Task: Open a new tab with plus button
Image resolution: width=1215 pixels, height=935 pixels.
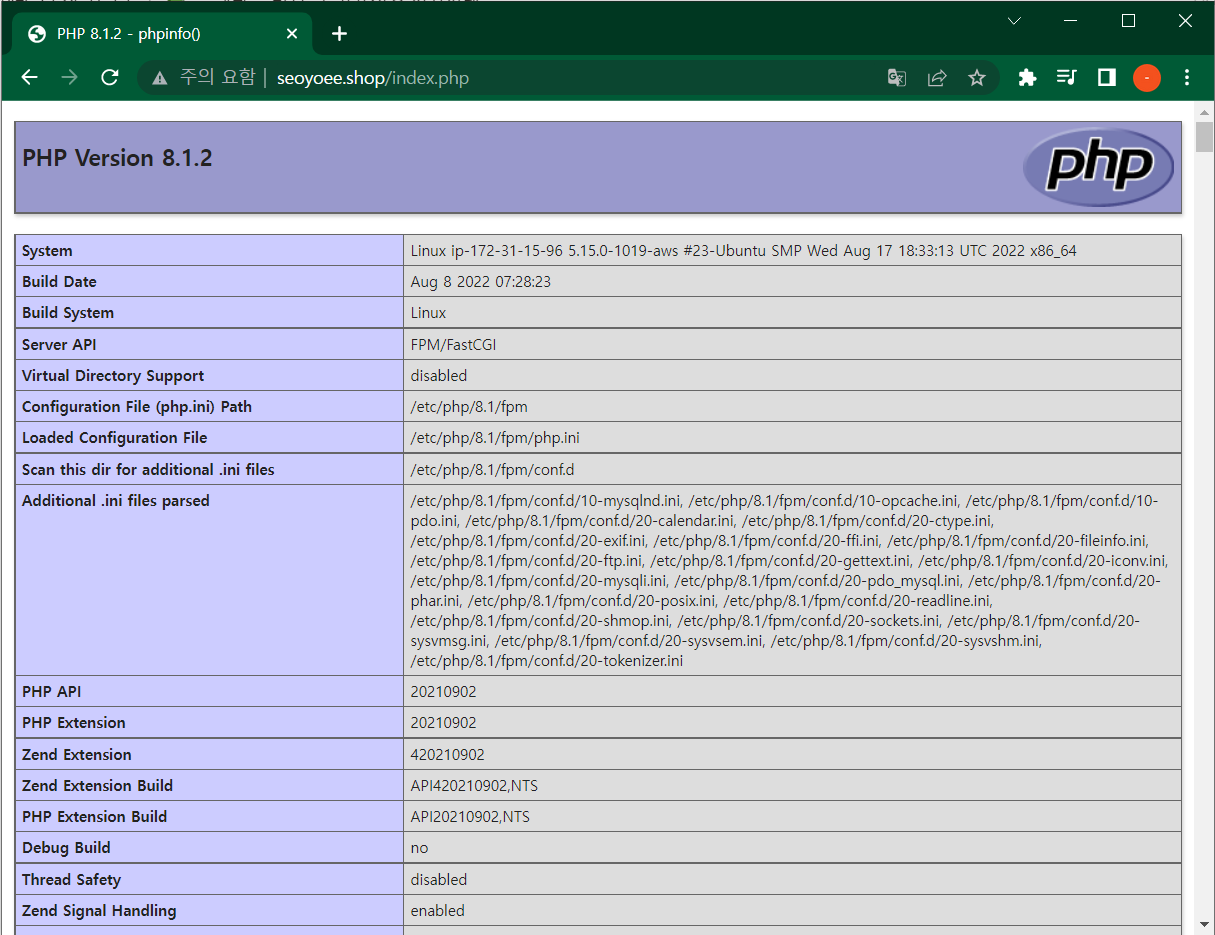Action: point(339,34)
